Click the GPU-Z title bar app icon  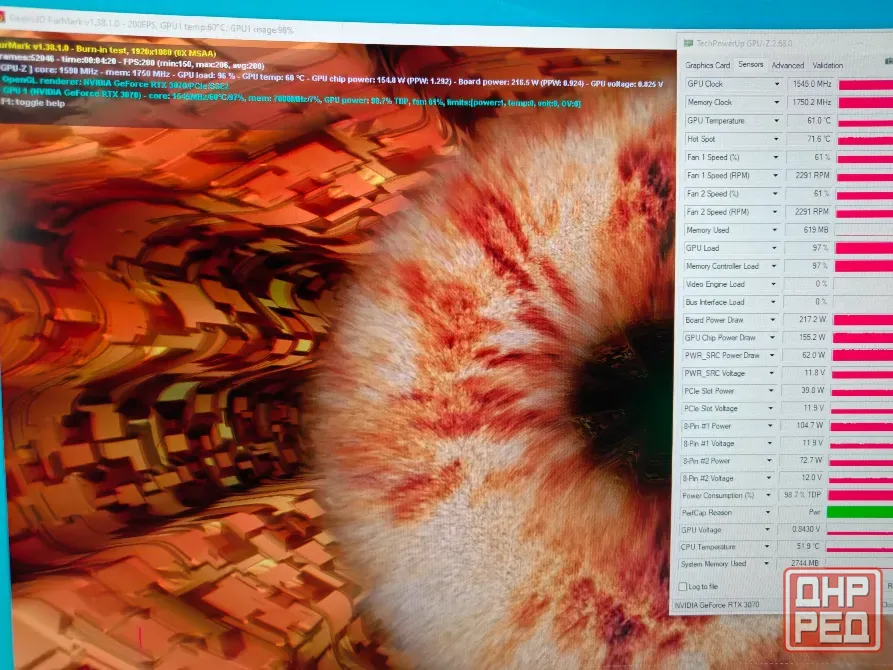pos(689,43)
